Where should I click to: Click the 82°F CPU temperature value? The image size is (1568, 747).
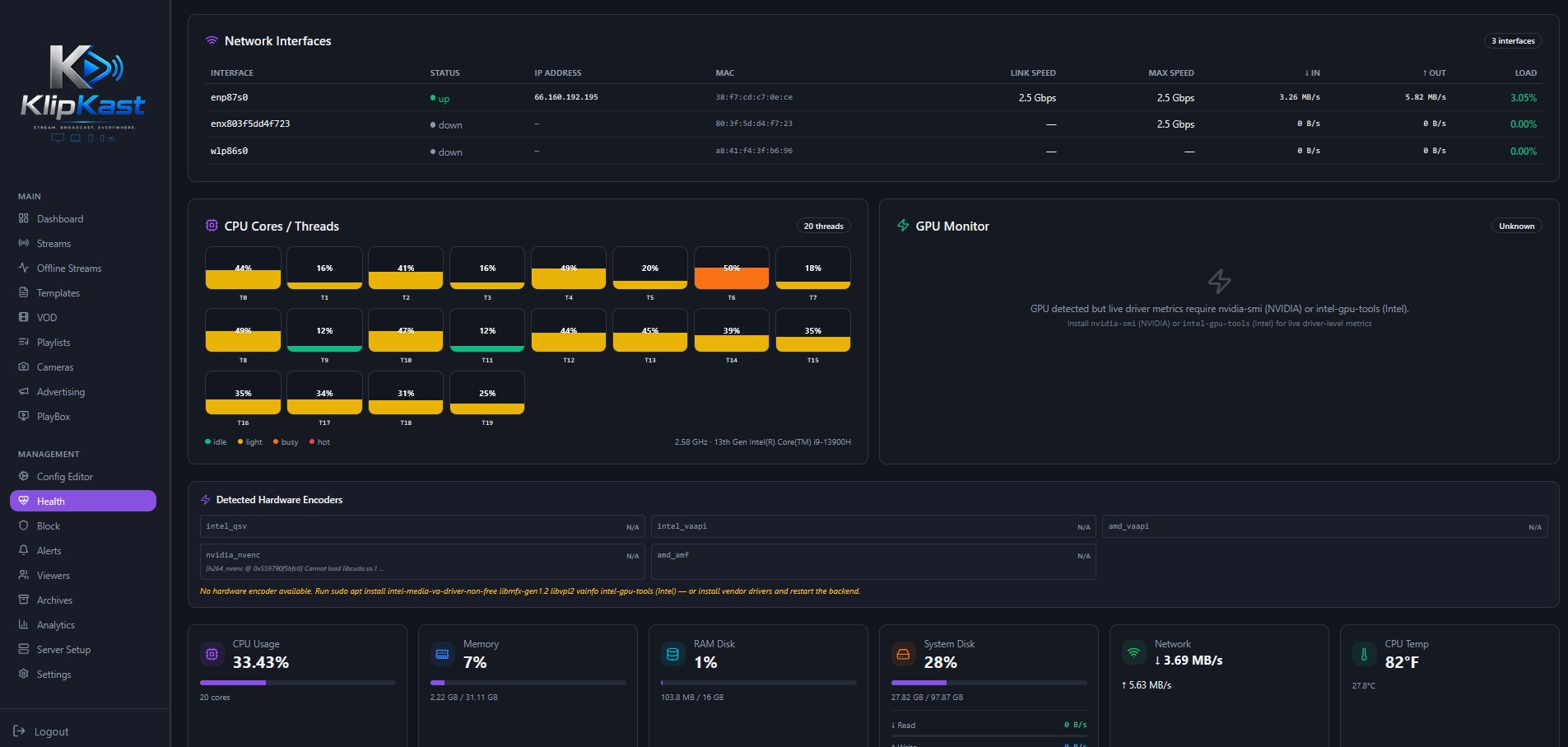point(1402,662)
